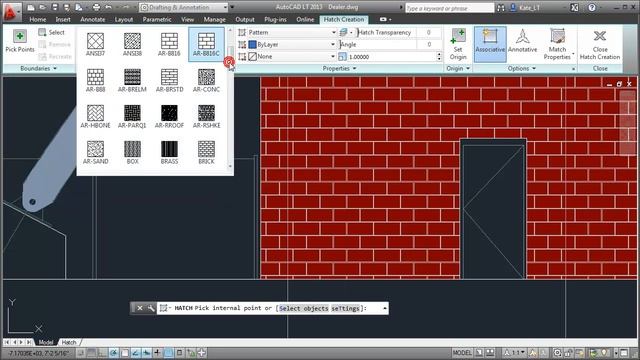Select the highlighted AR-B816C pattern

coord(206,44)
